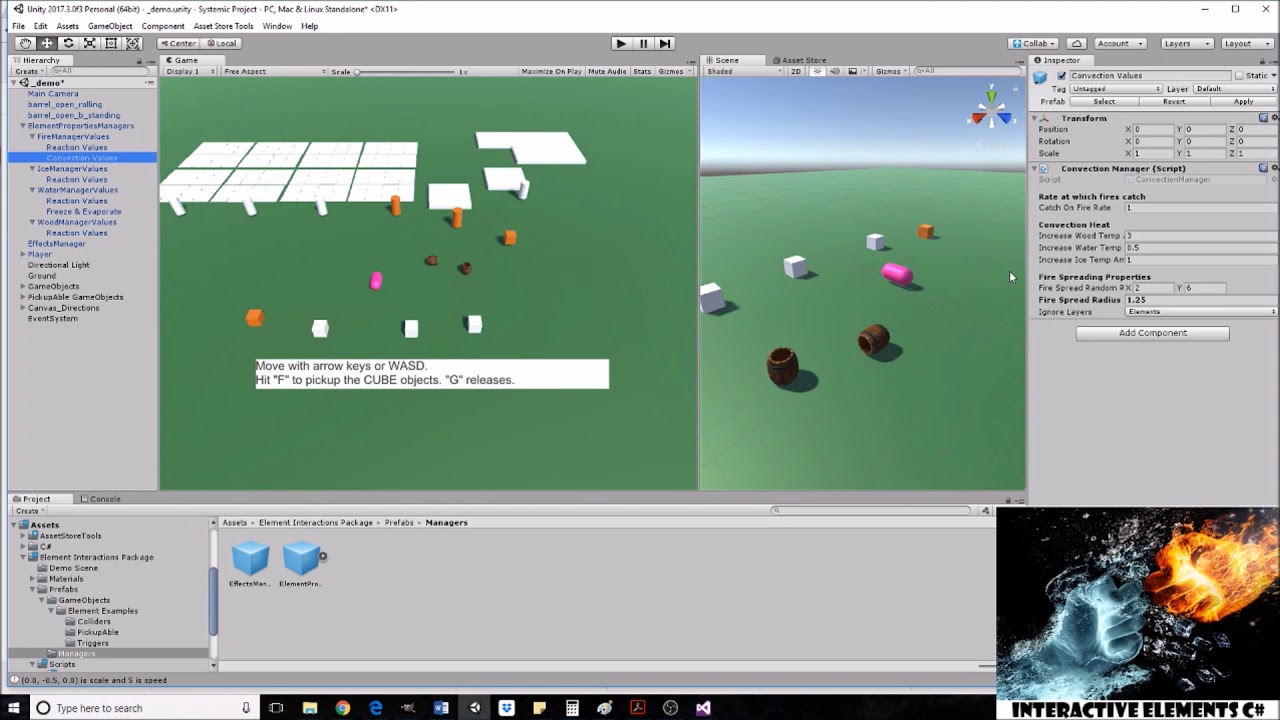The image size is (1280, 720).
Task: Select the Move tool
Action: pos(47,43)
